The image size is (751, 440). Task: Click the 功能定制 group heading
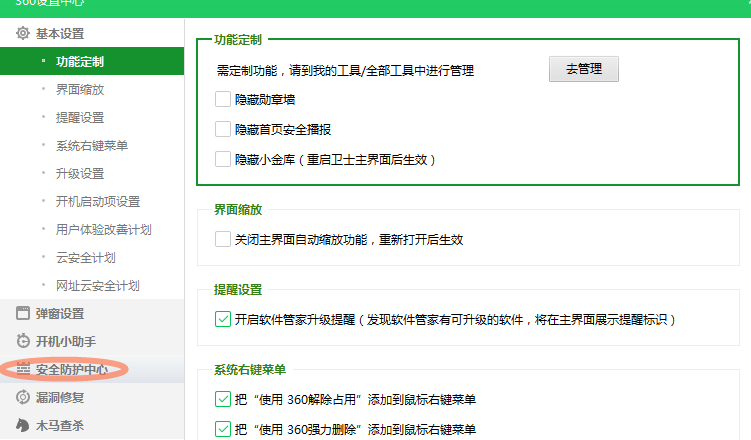point(238,40)
